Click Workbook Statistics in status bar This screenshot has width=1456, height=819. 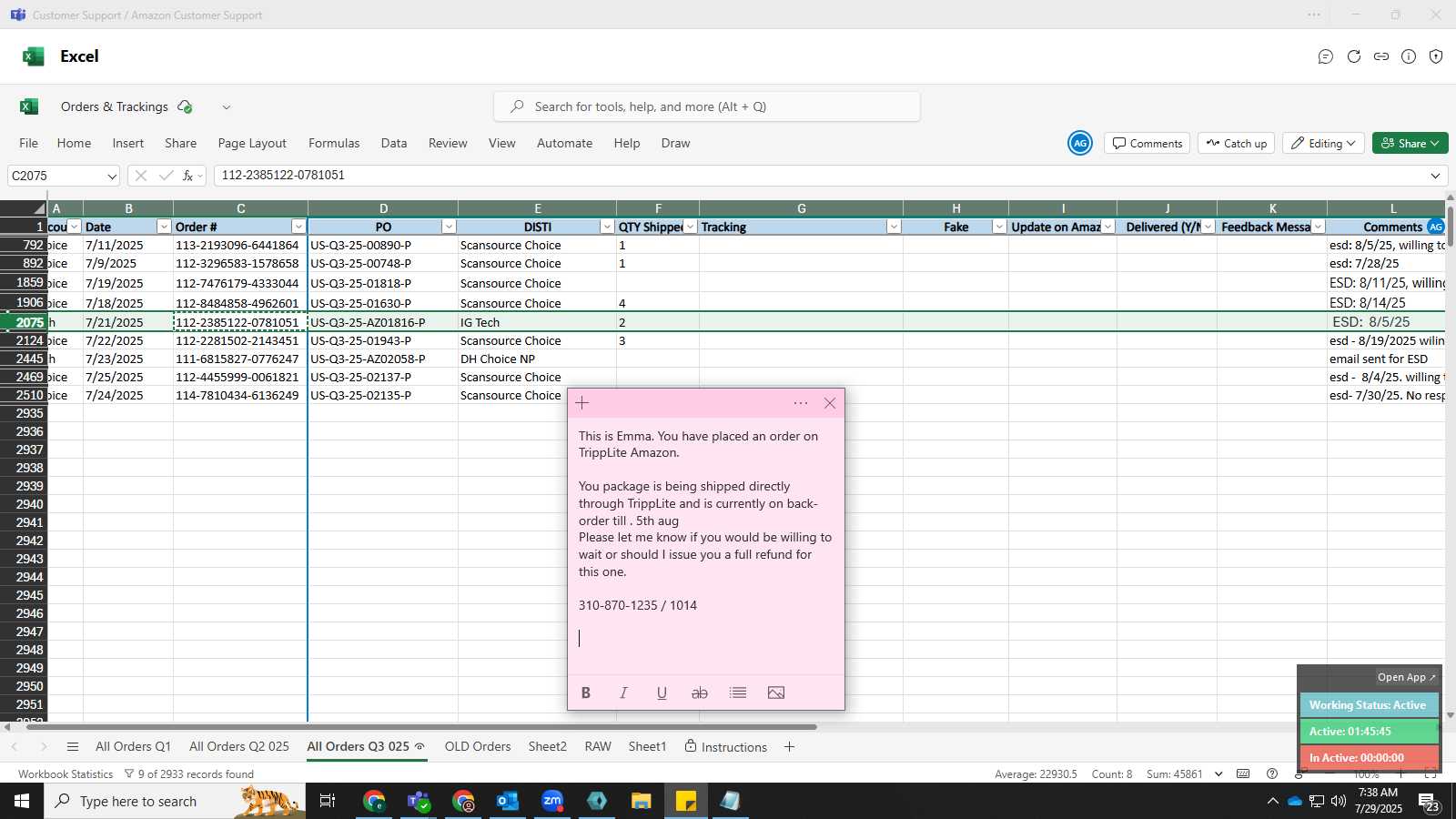pyautogui.click(x=66, y=774)
